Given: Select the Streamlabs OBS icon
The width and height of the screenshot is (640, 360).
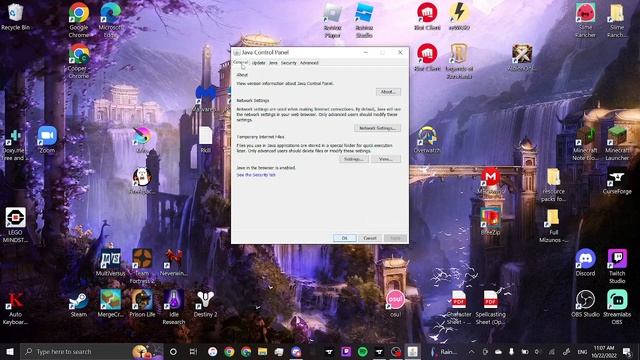Looking at the screenshot, I should [x=617, y=308].
